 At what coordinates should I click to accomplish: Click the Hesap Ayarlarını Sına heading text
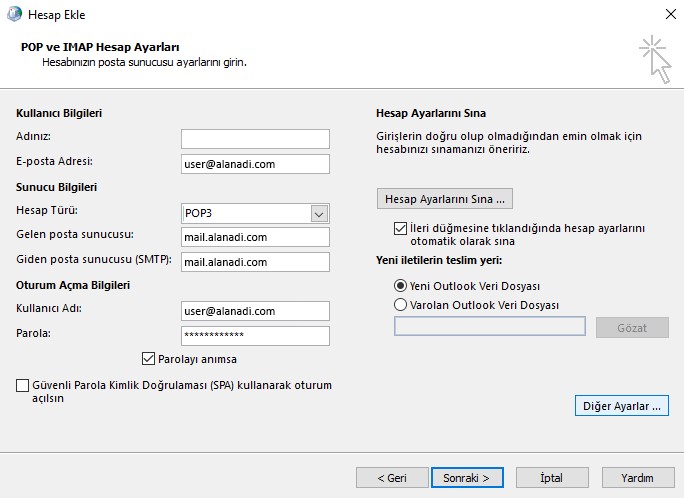[x=431, y=113]
